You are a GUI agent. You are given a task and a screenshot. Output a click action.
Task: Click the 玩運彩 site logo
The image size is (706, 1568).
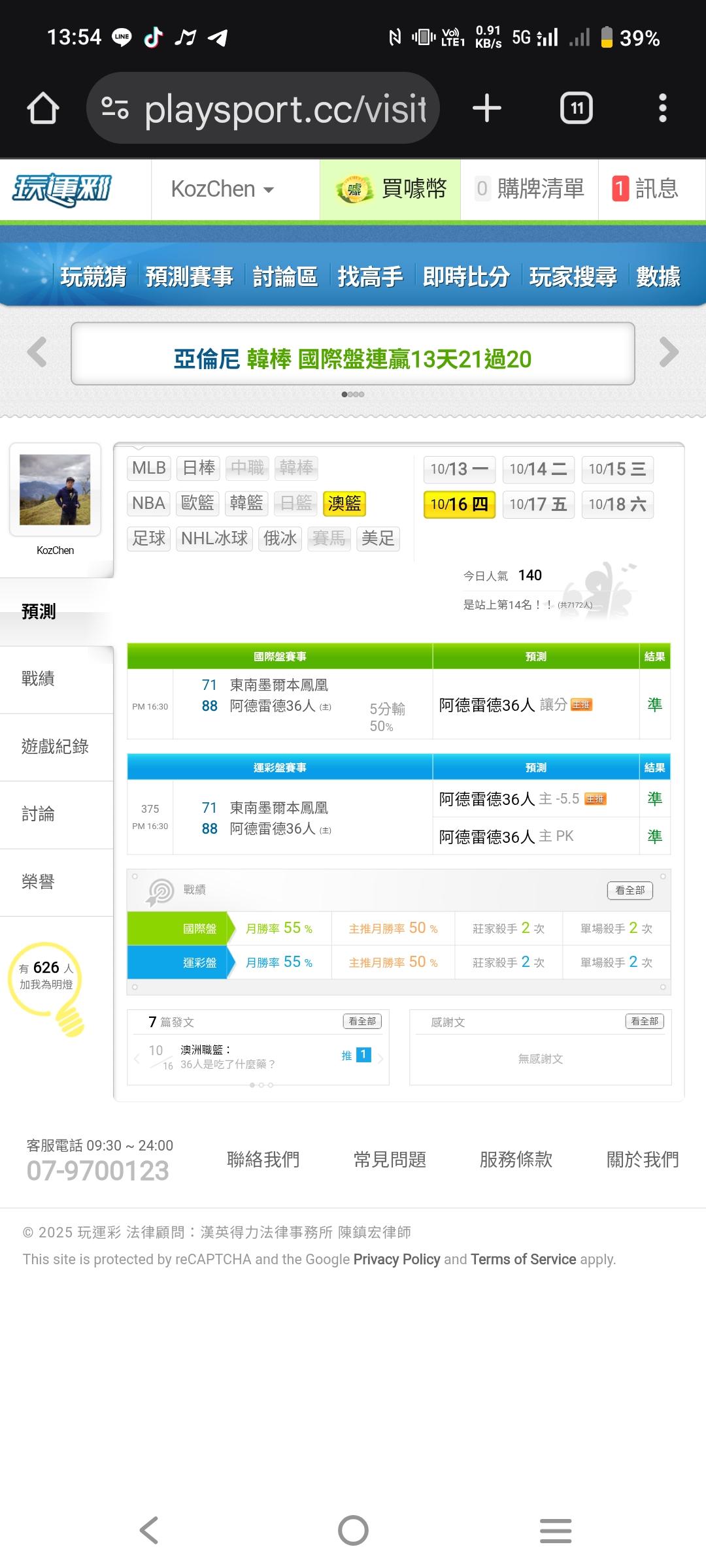62,189
